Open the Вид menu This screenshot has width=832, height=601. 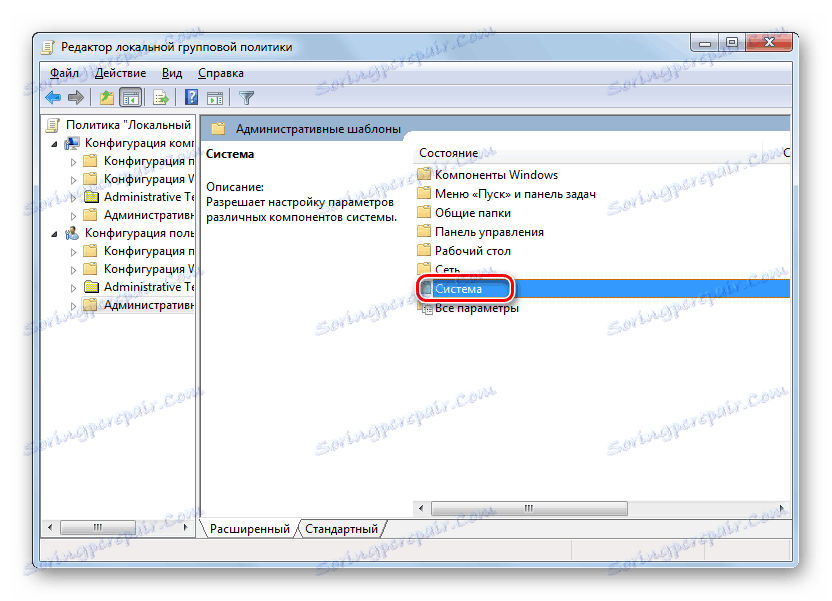tap(172, 73)
